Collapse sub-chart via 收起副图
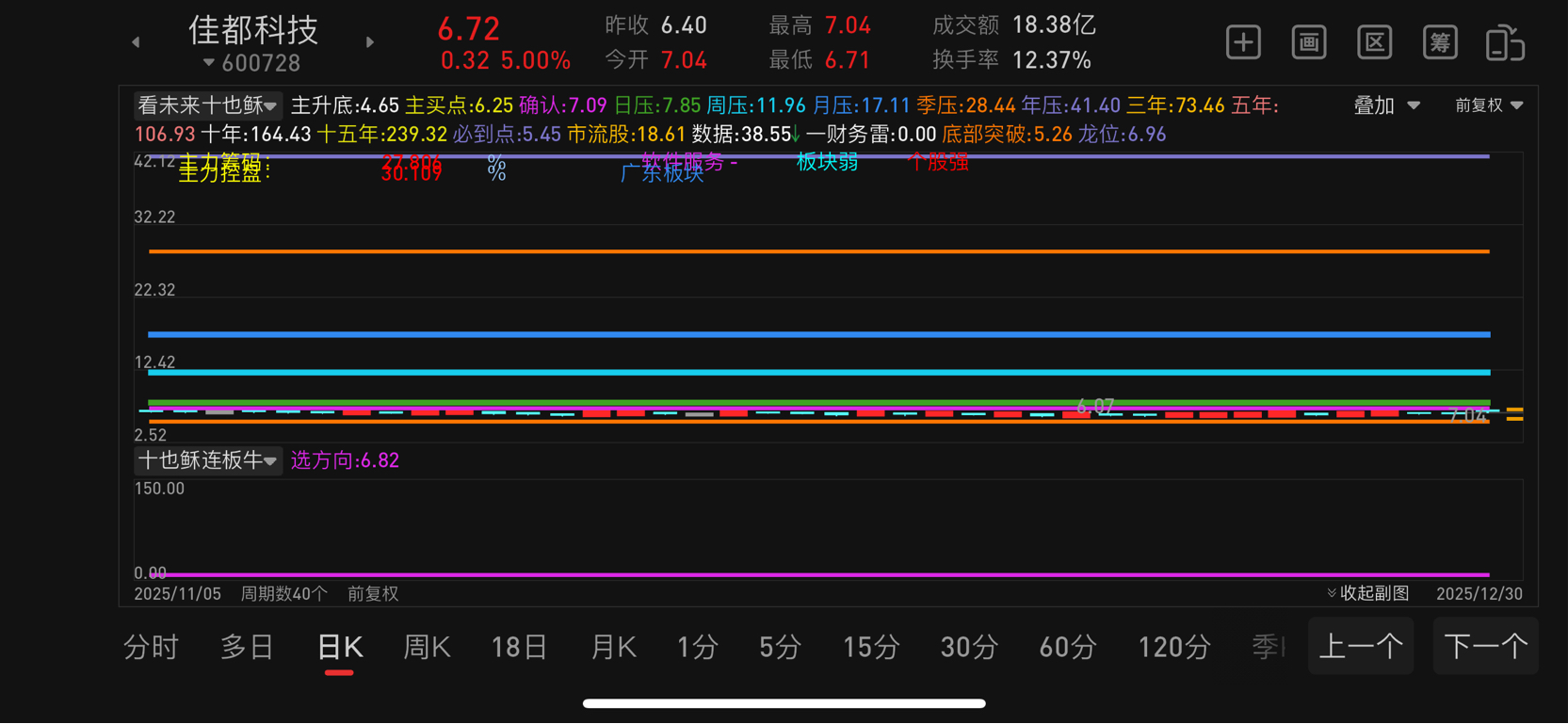 pyautogui.click(x=1367, y=593)
